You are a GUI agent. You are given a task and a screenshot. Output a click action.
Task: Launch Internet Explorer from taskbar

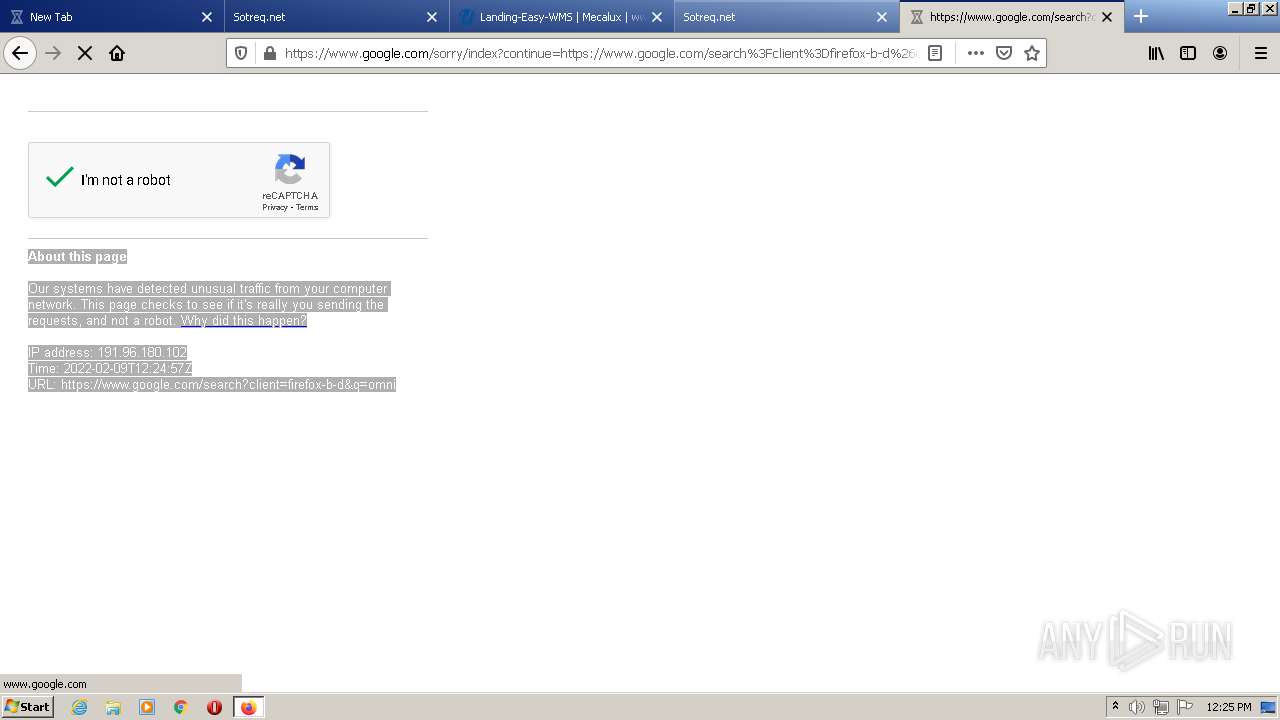[80, 707]
